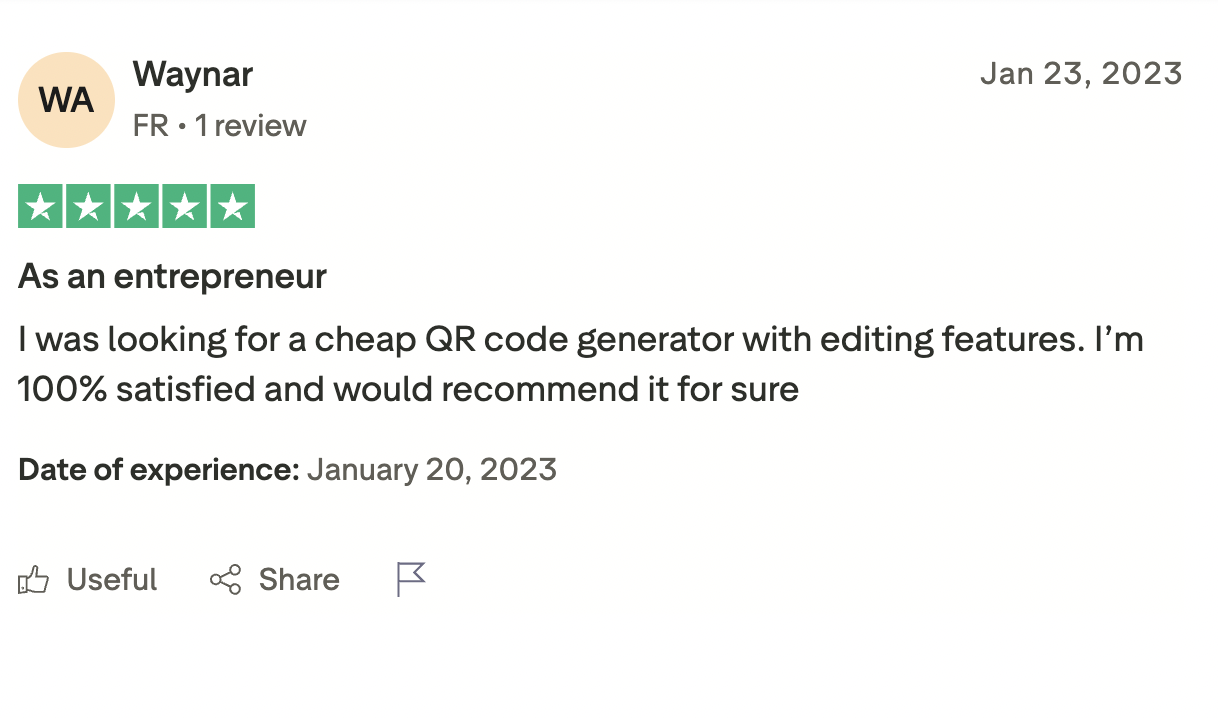Click the '1 review' count text
Screen dimensions: 1218x718
click(250, 126)
